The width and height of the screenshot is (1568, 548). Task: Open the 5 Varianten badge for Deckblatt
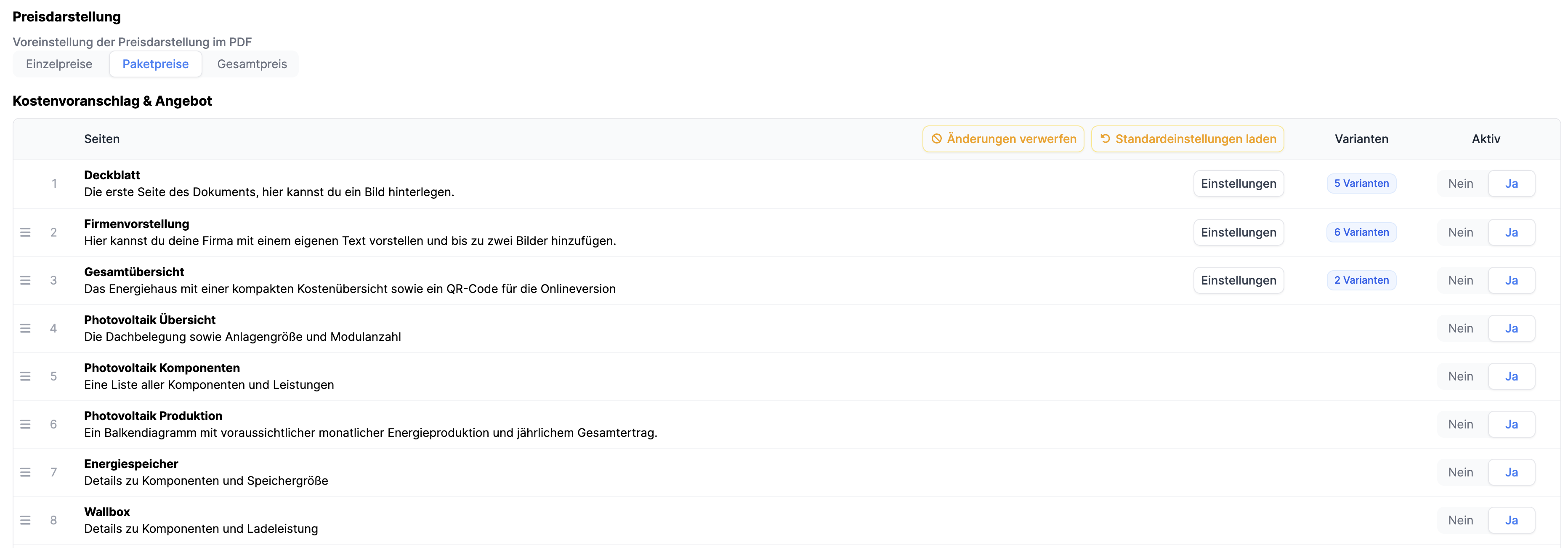(x=1361, y=183)
